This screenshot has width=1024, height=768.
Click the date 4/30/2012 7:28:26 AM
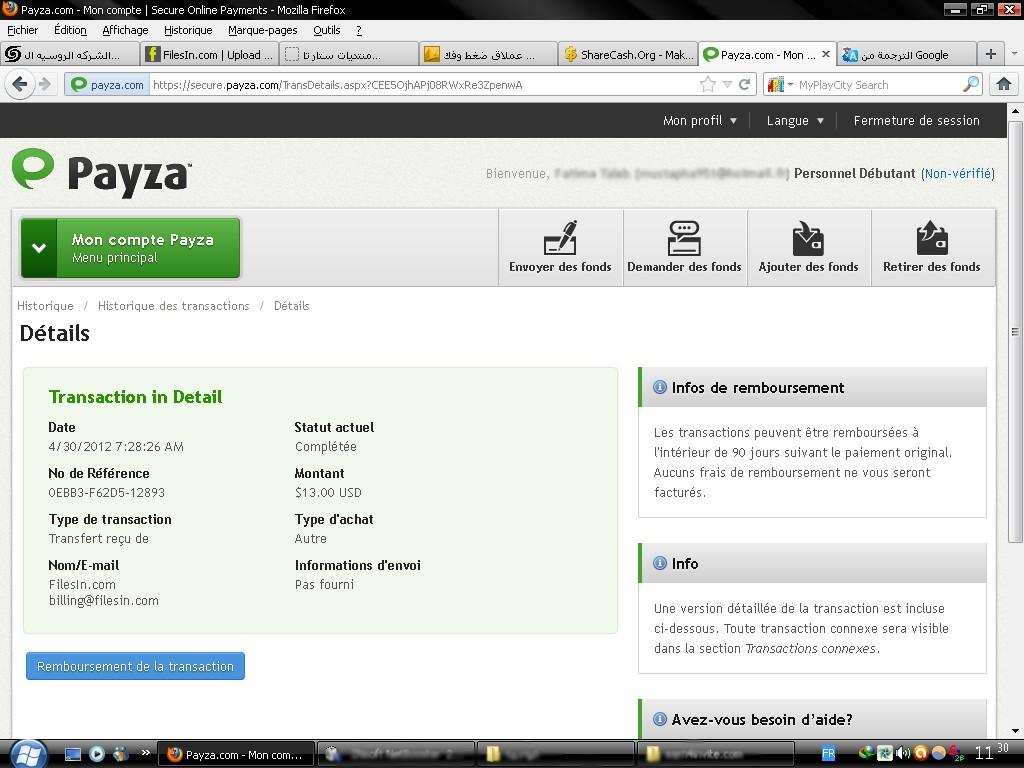click(116, 447)
